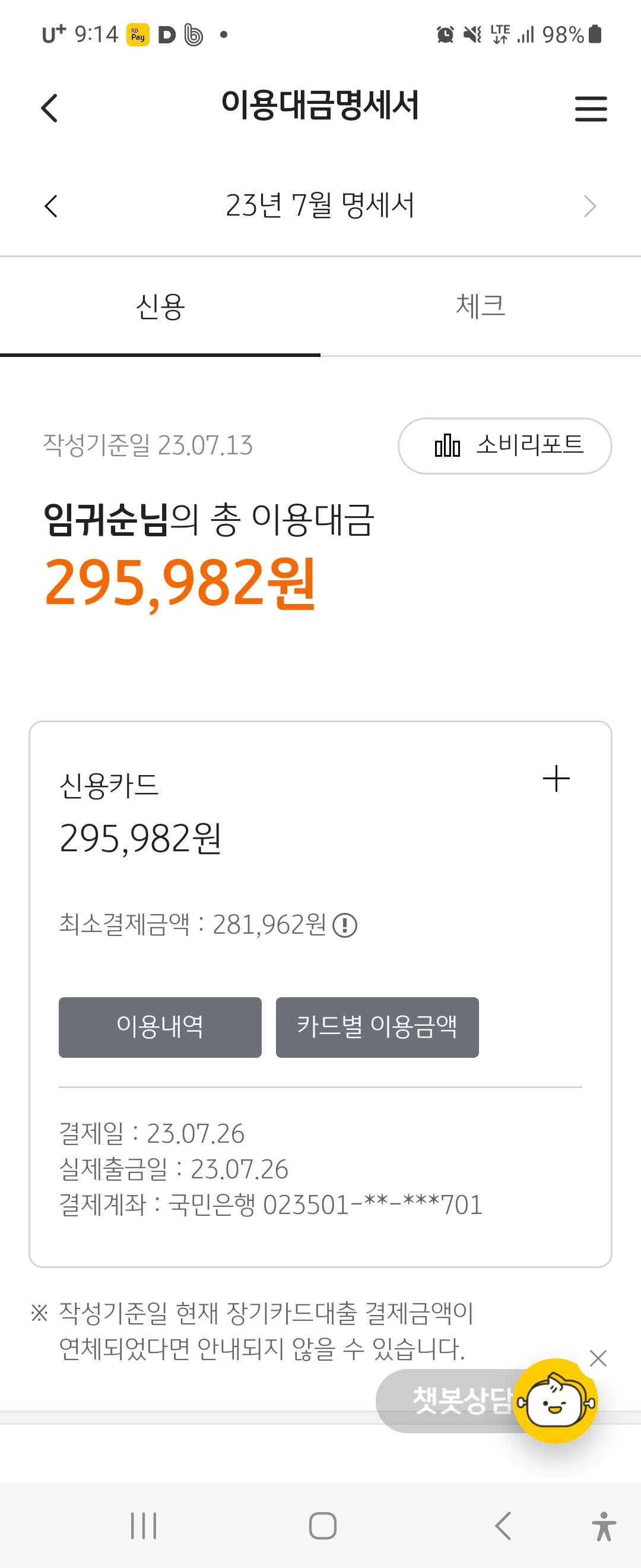This screenshot has width=641, height=1568.
Task: Select the 신용 tab
Action: [160, 306]
